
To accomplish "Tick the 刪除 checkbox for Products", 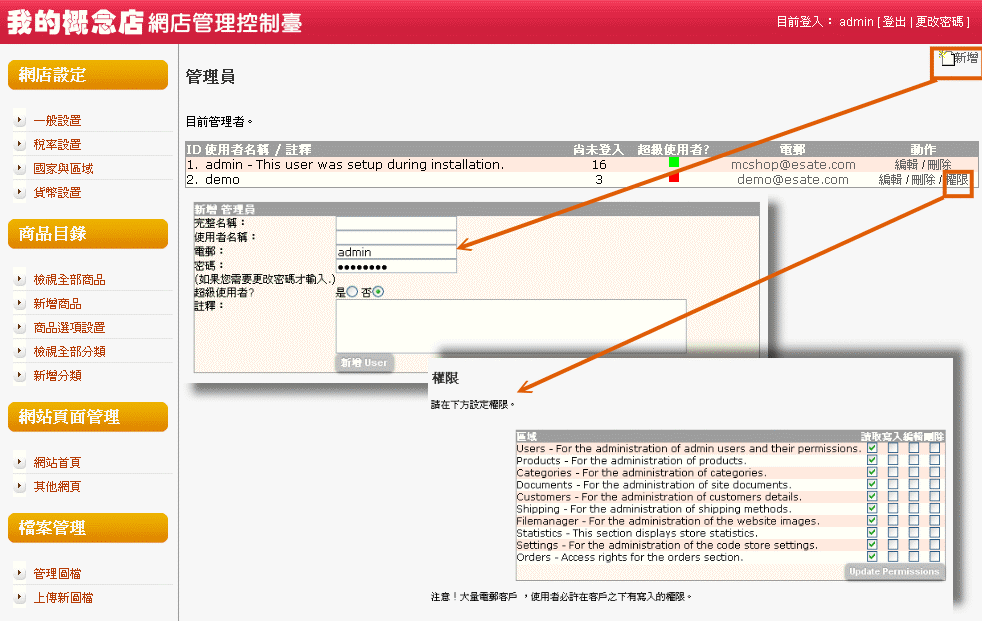I will tap(935, 461).
